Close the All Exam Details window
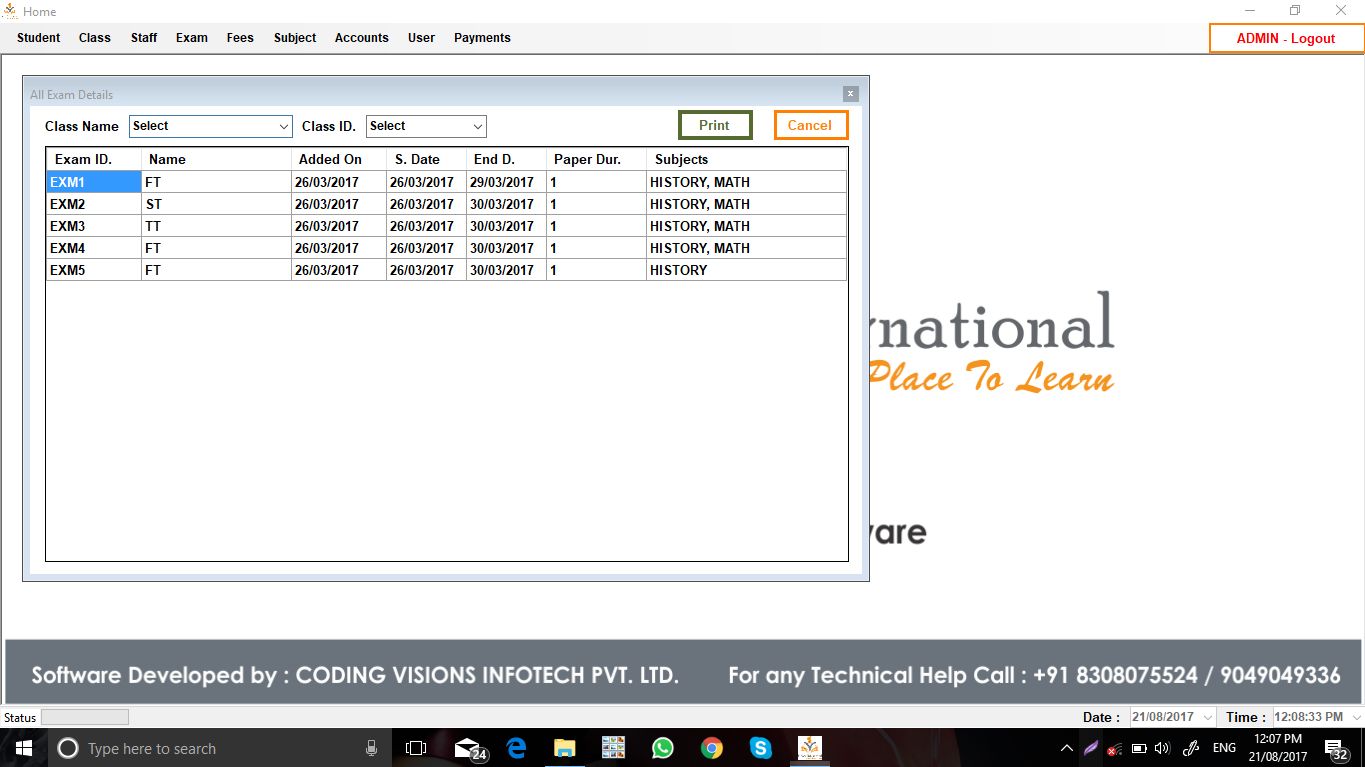 [851, 94]
